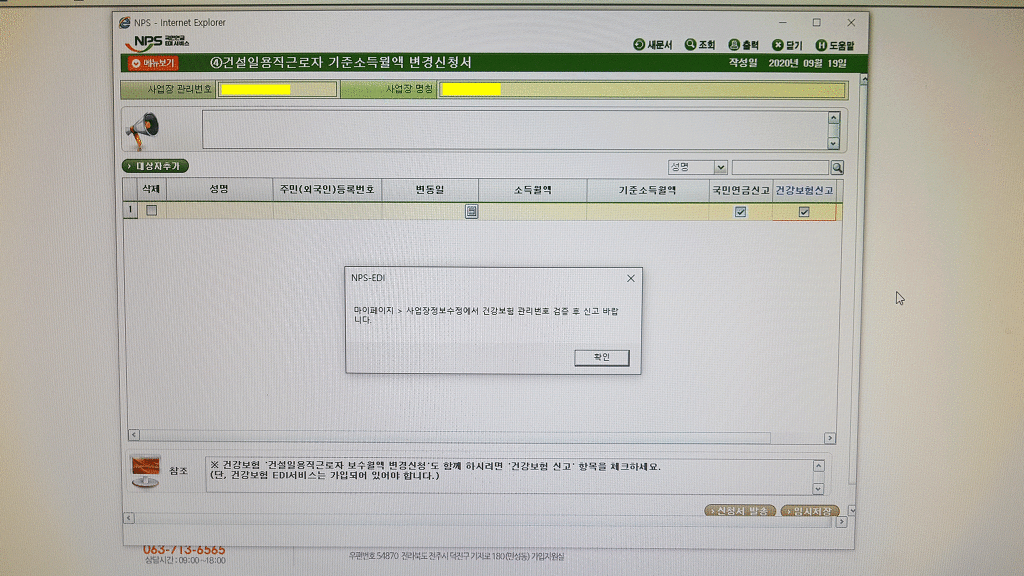1024x576 pixels.
Task: Click the Internet Explorer icon in title bar
Action: pos(124,23)
